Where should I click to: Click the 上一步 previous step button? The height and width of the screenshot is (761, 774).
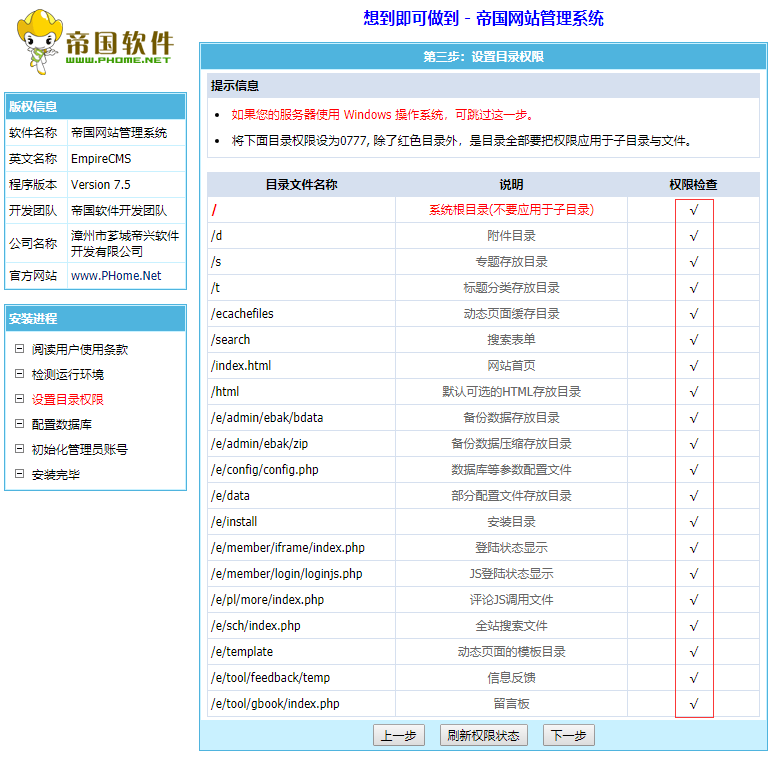point(398,735)
